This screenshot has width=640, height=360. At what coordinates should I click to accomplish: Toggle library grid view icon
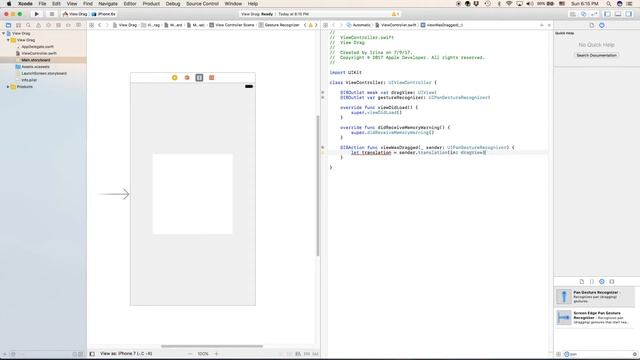pyautogui.click(x=558, y=354)
